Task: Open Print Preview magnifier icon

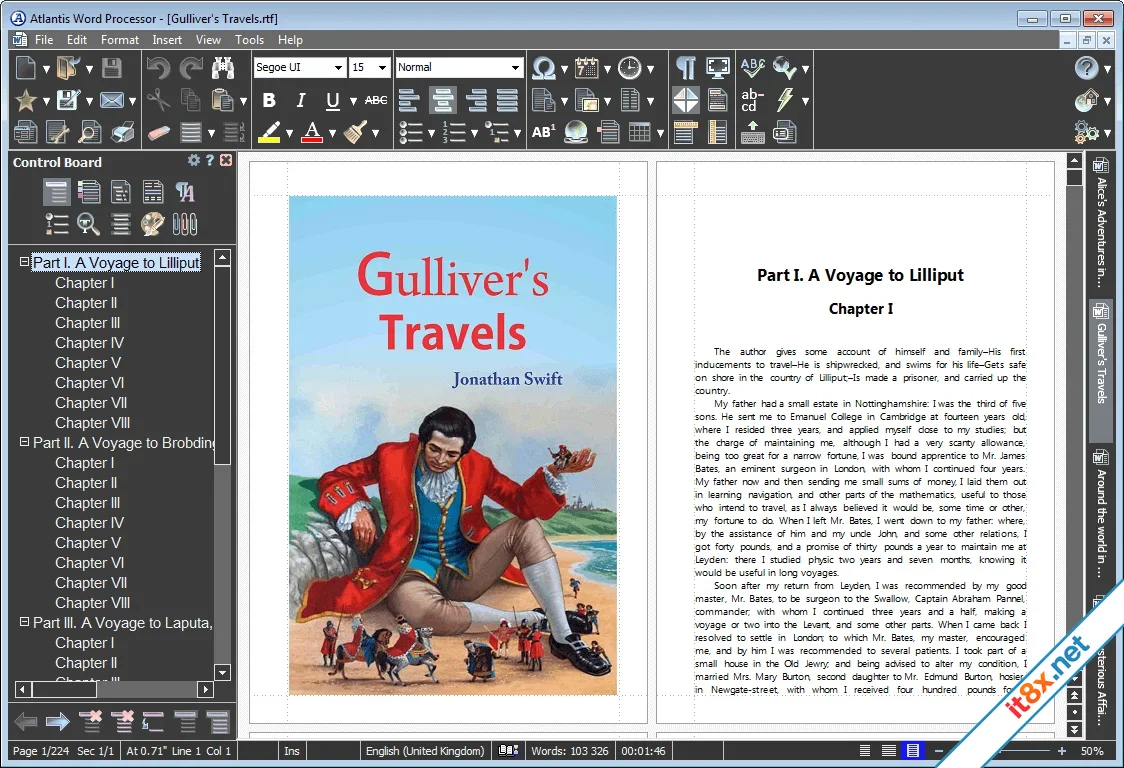Action: pos(90,133)
